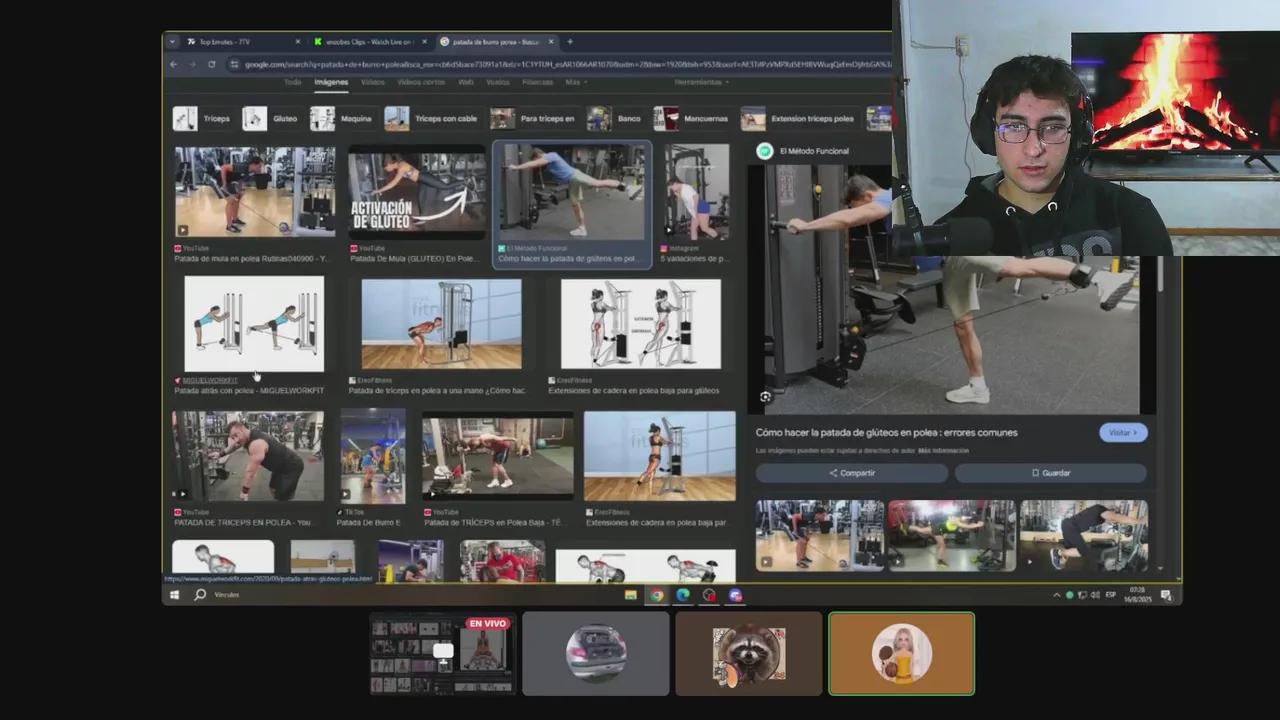This screenshot has width=1280, height=720.
Task: Open PATADA DE TRICEPS EN POLEA video thumbnail
Action: pyautogui.click(x=248, y=456)
